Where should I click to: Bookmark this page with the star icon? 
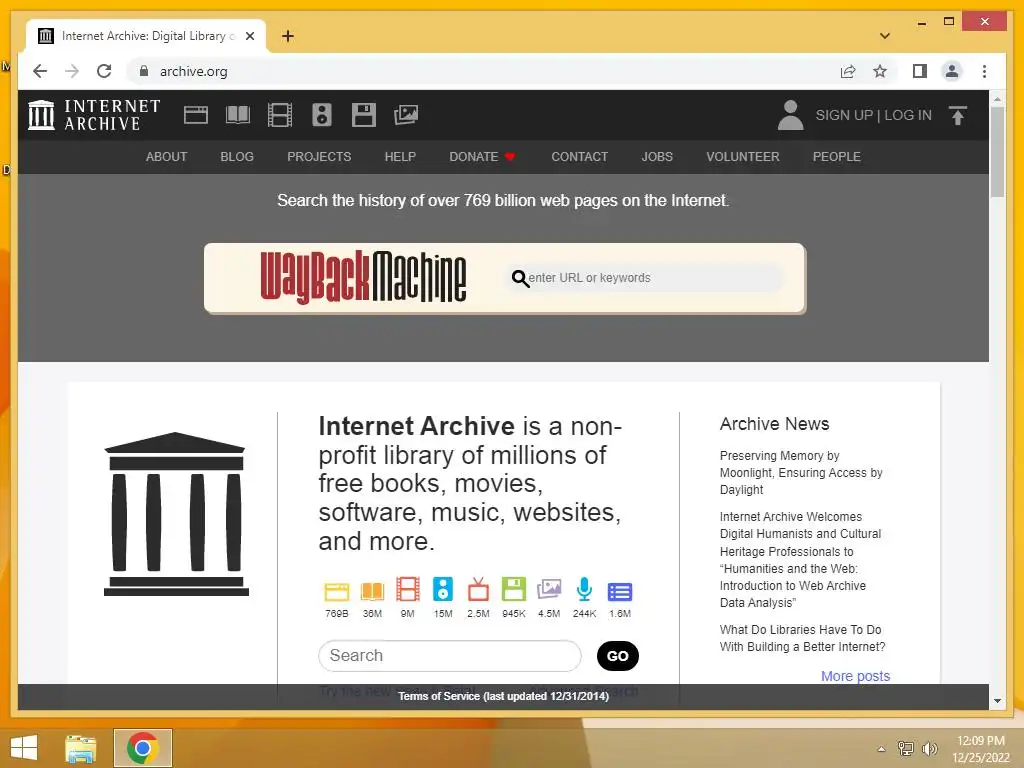pos(880,71)
